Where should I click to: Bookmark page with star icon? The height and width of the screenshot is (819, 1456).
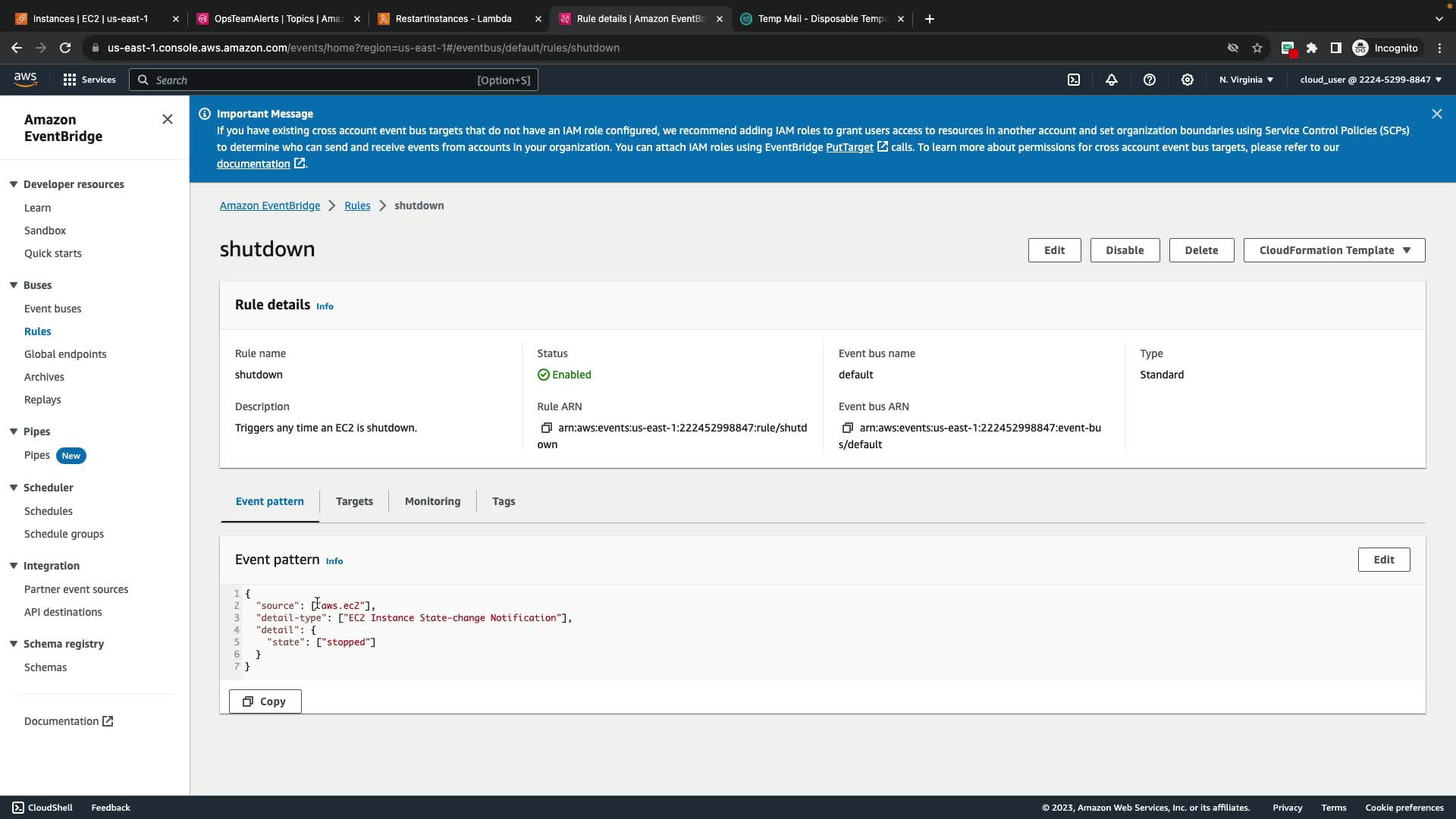tap(1257, 48)
